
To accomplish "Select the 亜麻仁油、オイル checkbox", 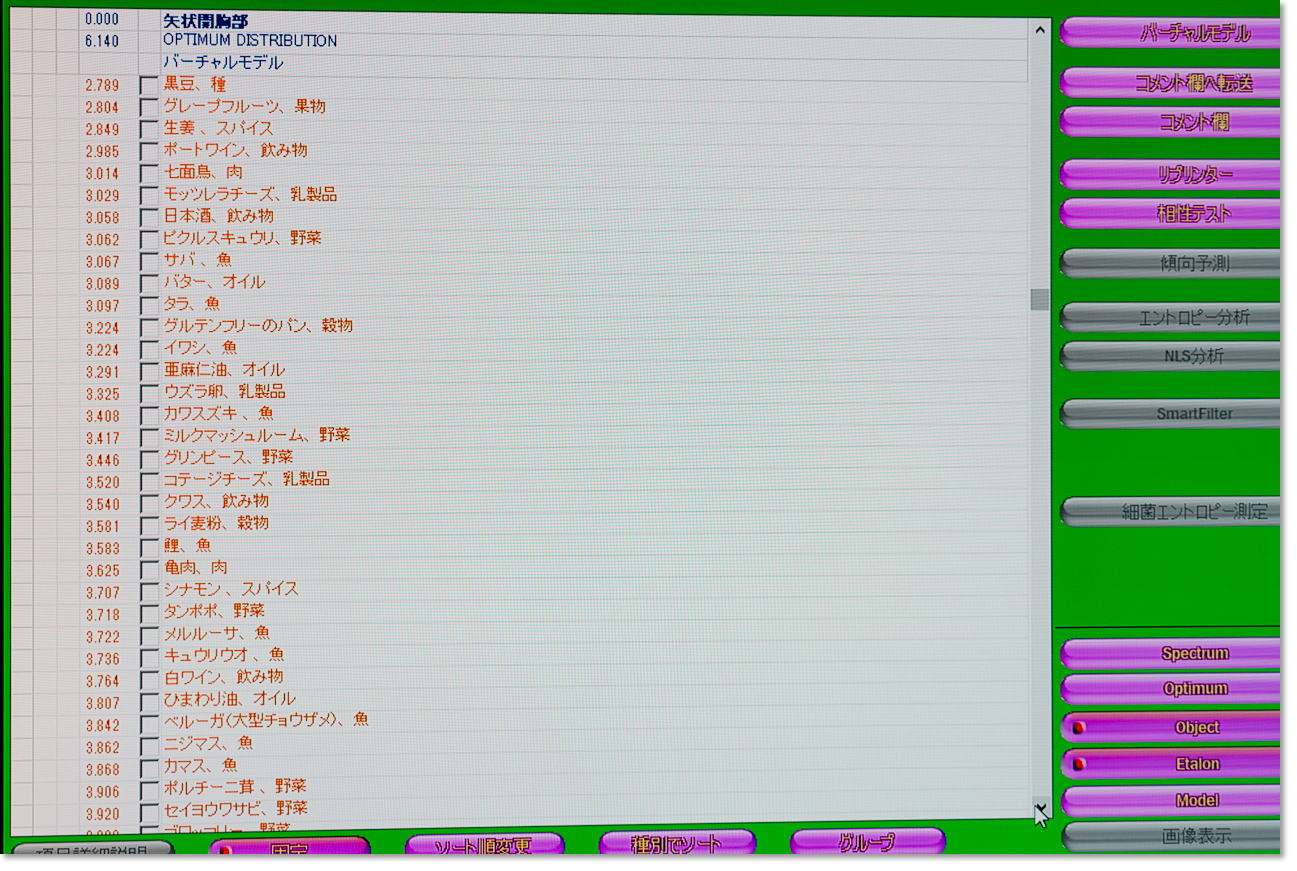I will click(149, 372).
